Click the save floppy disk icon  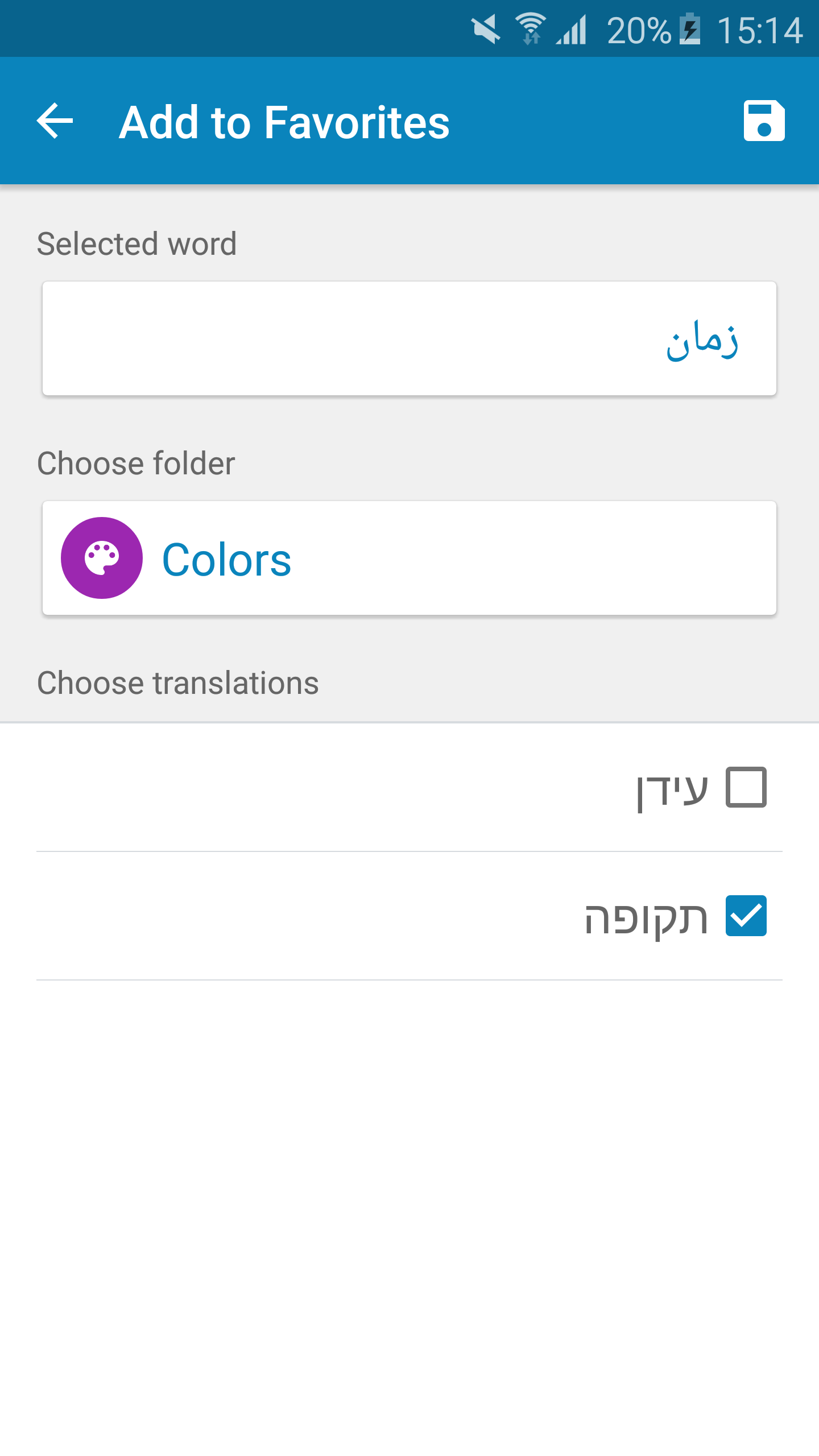[x=764, y=121]
